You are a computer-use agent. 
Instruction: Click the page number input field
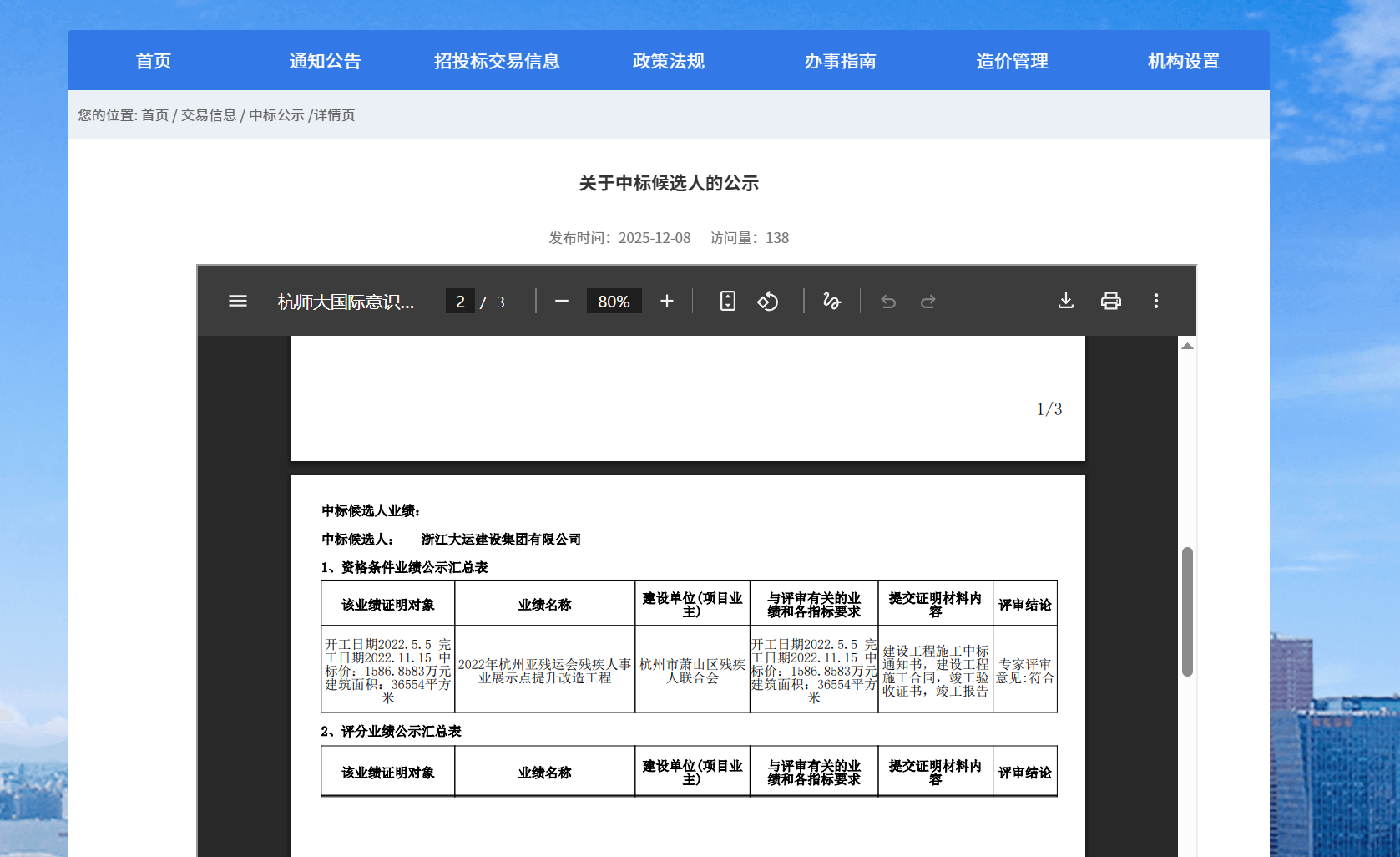(x=460, y=302)
